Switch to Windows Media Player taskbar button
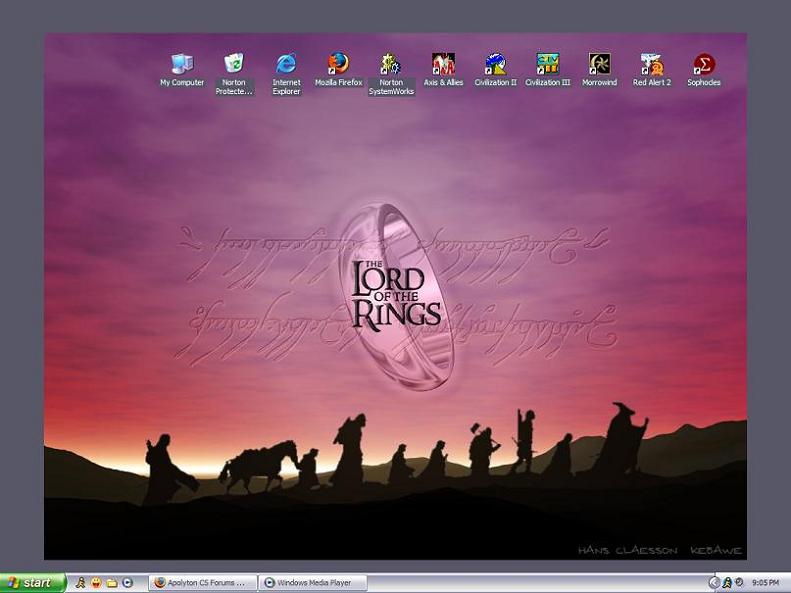 [313, 582]
